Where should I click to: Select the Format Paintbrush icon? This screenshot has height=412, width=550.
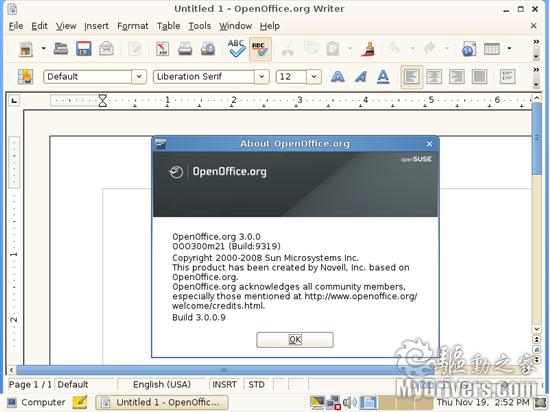coord(368,49)
